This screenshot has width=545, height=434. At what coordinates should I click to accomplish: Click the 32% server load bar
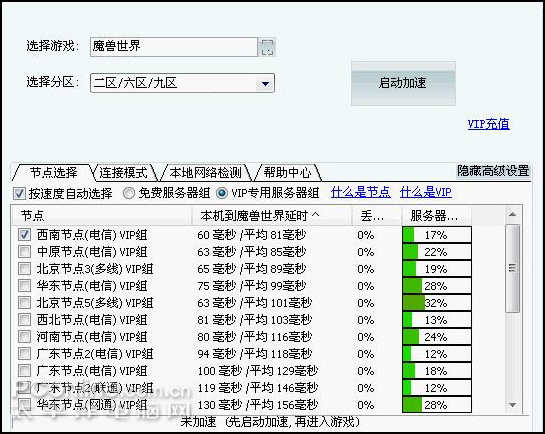[437, 303]
